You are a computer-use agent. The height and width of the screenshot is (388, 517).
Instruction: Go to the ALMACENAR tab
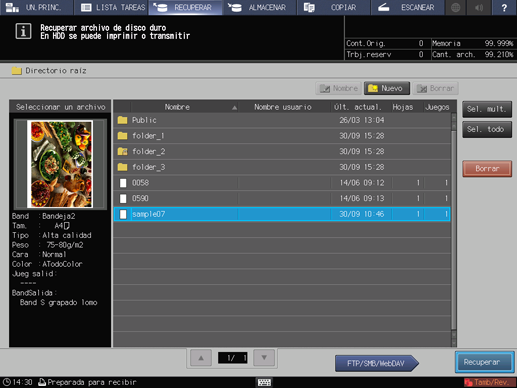point(260,7)
